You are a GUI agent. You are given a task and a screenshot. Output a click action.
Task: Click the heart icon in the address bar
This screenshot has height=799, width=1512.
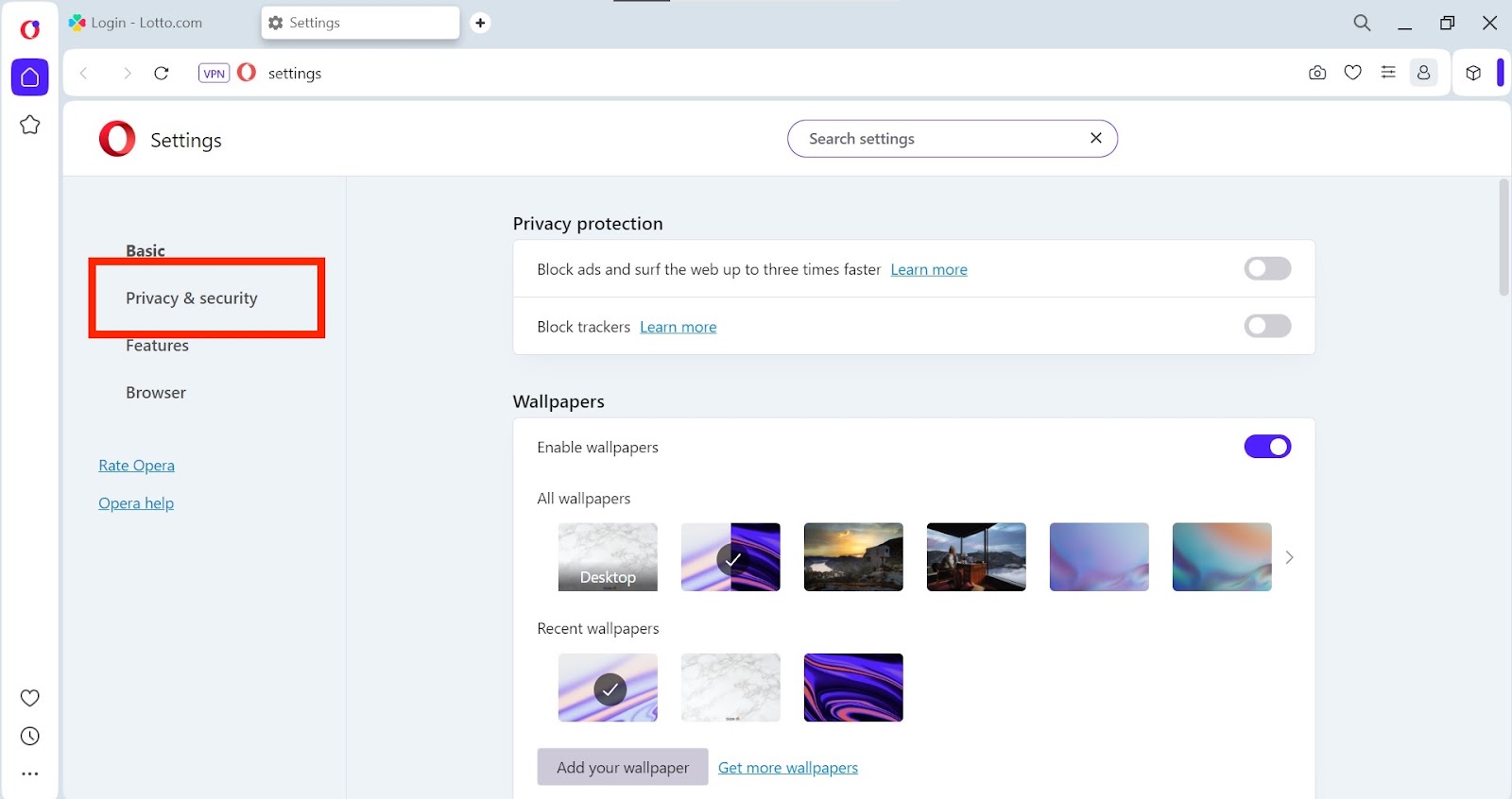click(1353, 72)
